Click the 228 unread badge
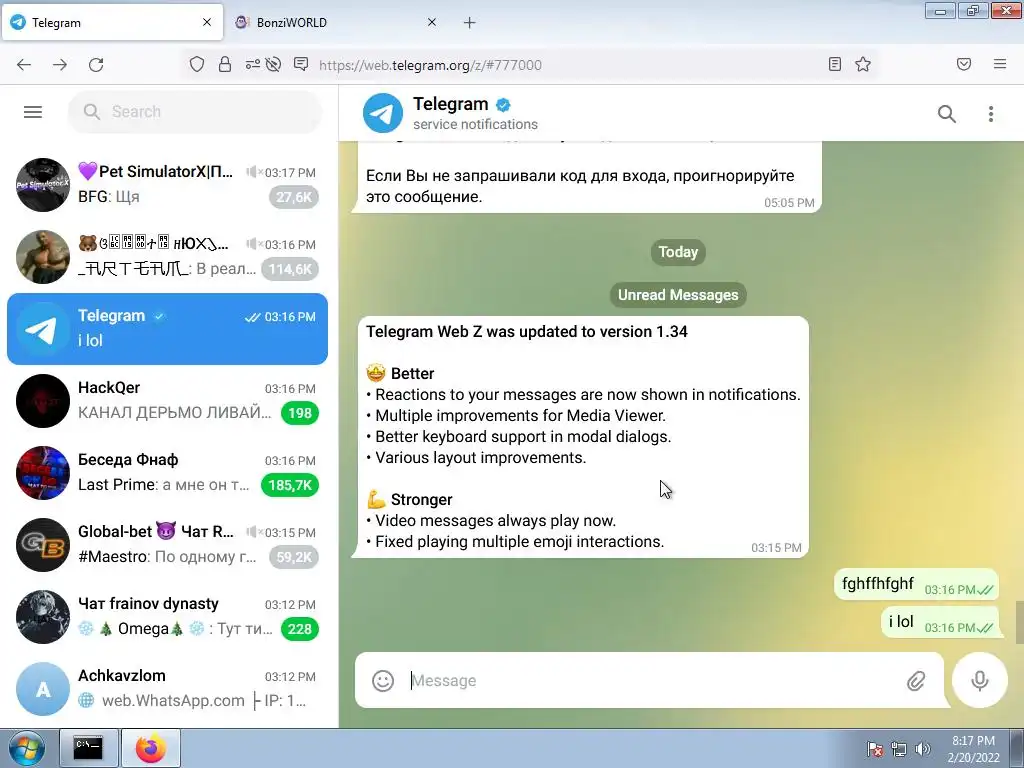 click(300, 629)
